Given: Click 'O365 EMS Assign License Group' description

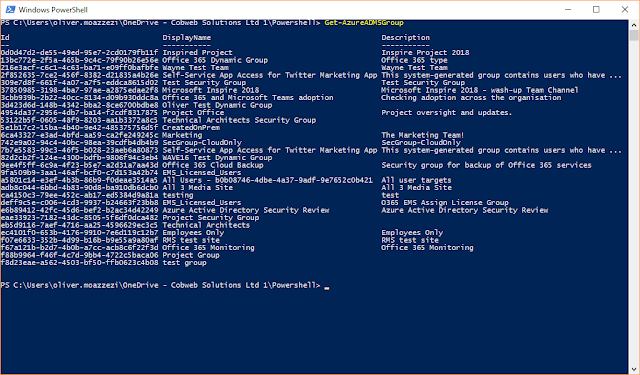Looking at the screenshot, I should point(445,203).
